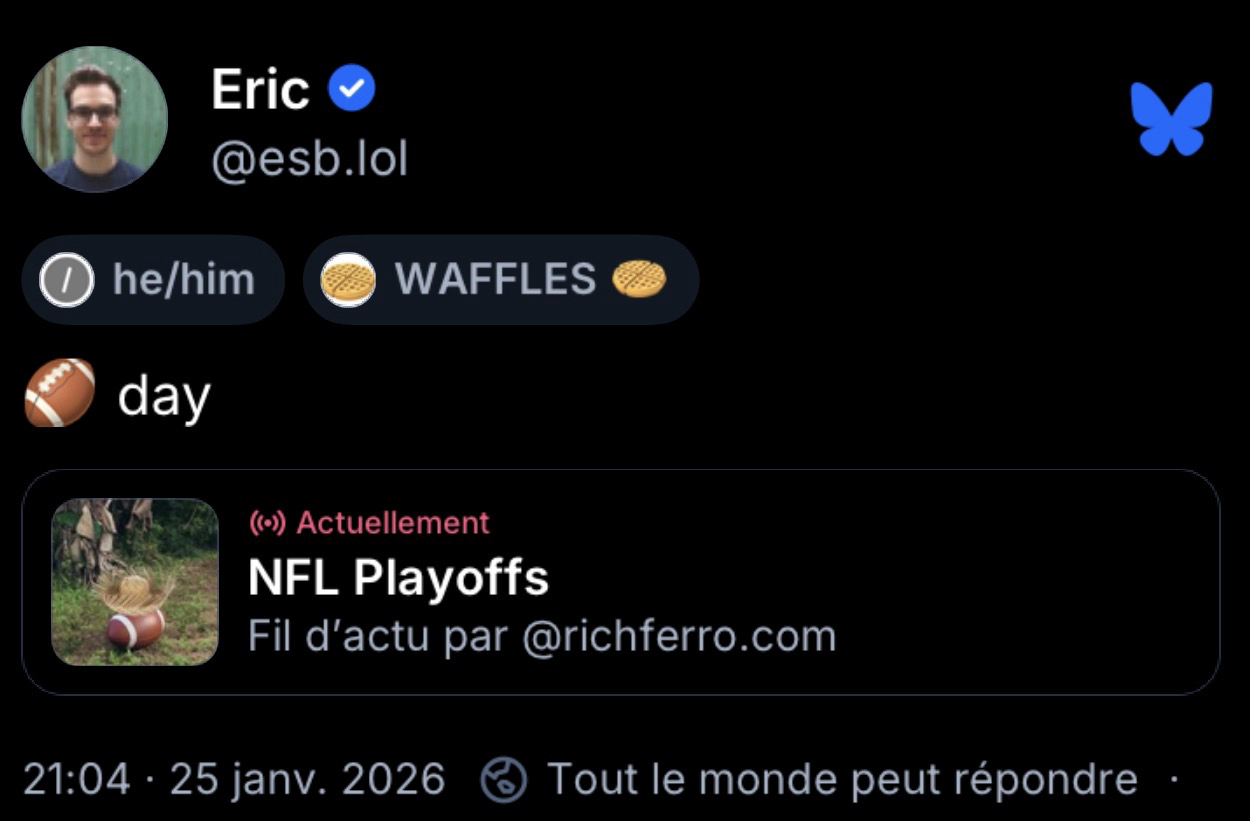Open "Tout le monde peut répondre" reply settings

(841, 779)
